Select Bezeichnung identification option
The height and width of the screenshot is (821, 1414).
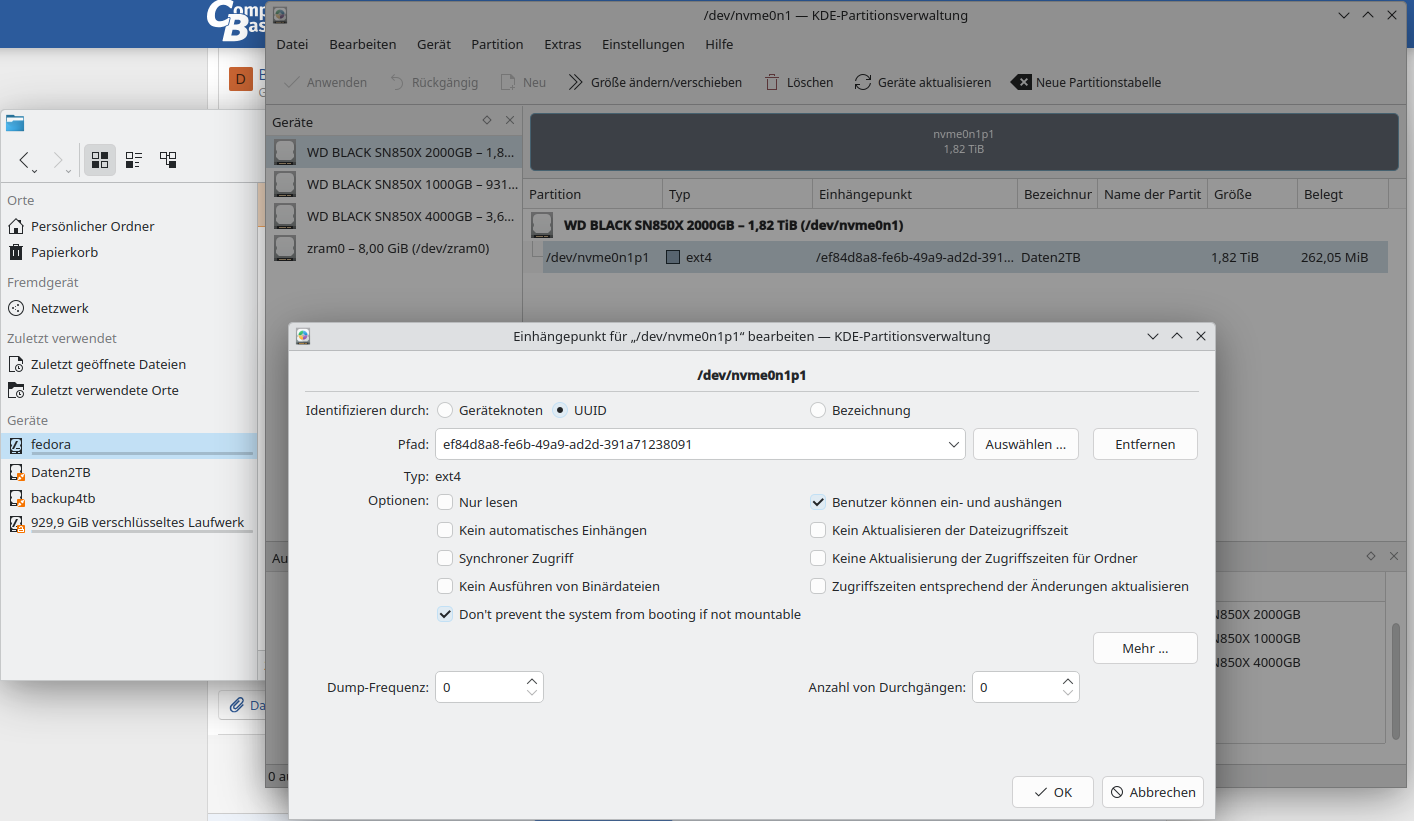[x=860, y=410]
